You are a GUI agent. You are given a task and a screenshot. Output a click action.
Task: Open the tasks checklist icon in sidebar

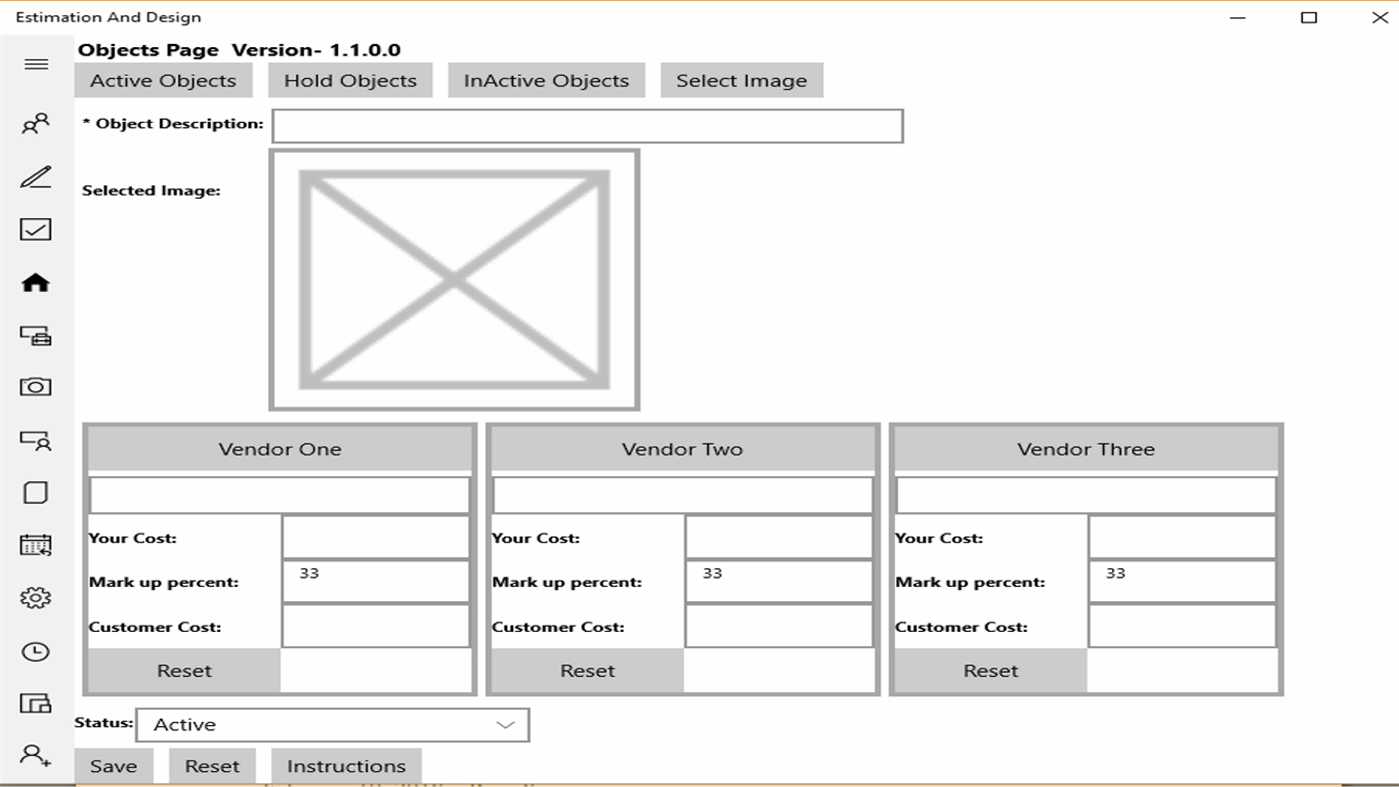pyautogui.click(x=36, y=229)
